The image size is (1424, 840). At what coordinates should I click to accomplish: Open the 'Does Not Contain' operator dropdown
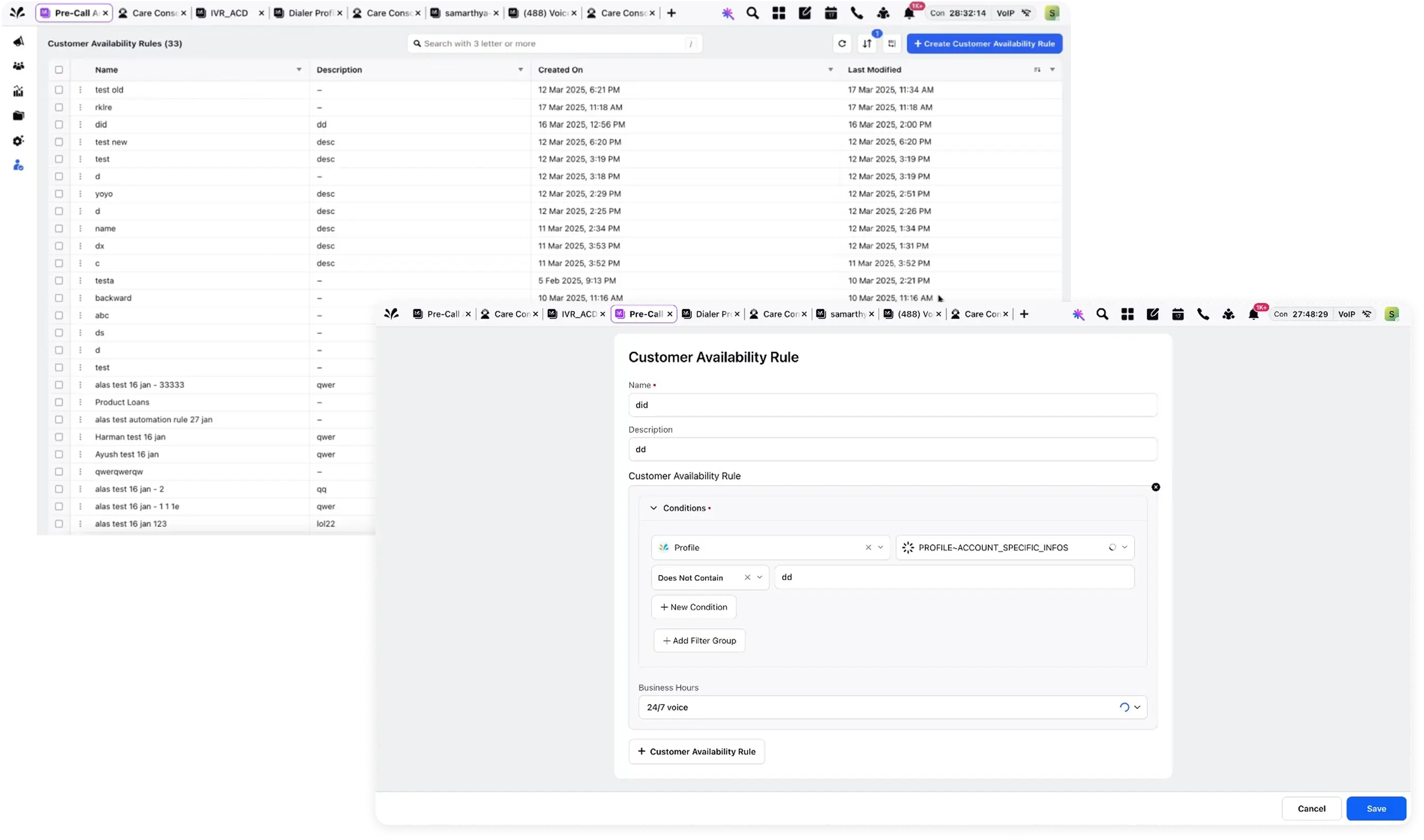pyautogui.click(x=760, y=577)
